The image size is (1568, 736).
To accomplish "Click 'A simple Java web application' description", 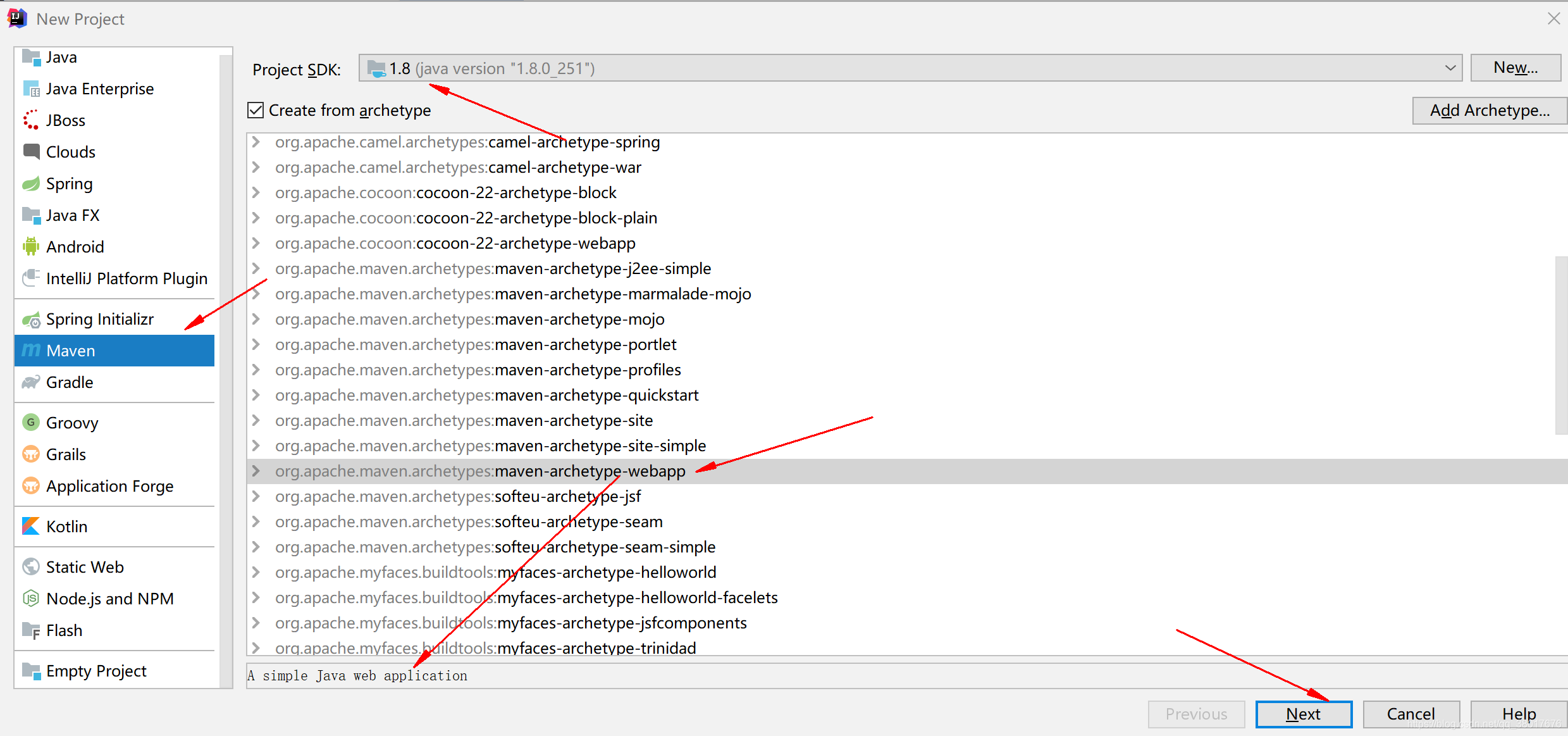I will point(358,676).
